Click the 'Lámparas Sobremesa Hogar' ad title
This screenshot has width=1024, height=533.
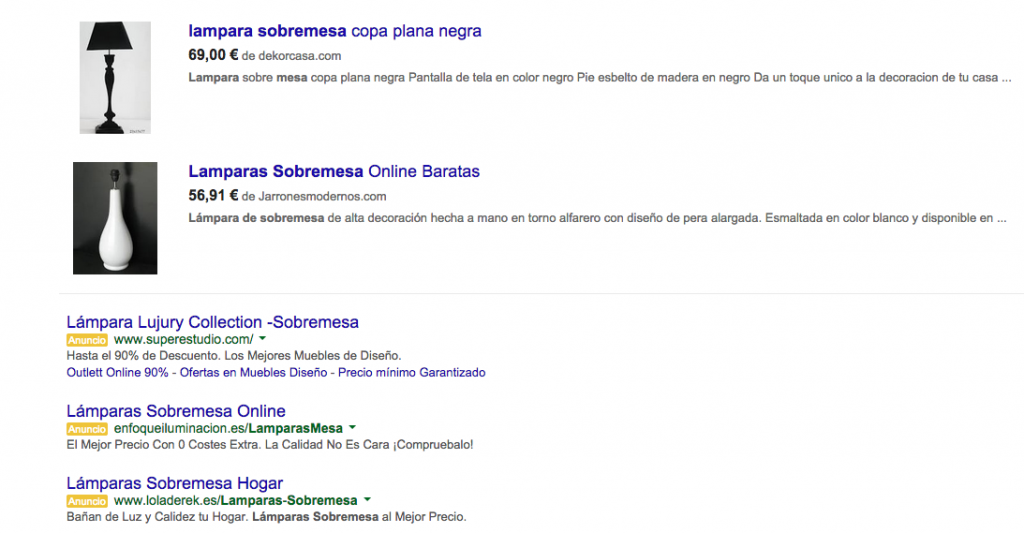click(174, 483)
